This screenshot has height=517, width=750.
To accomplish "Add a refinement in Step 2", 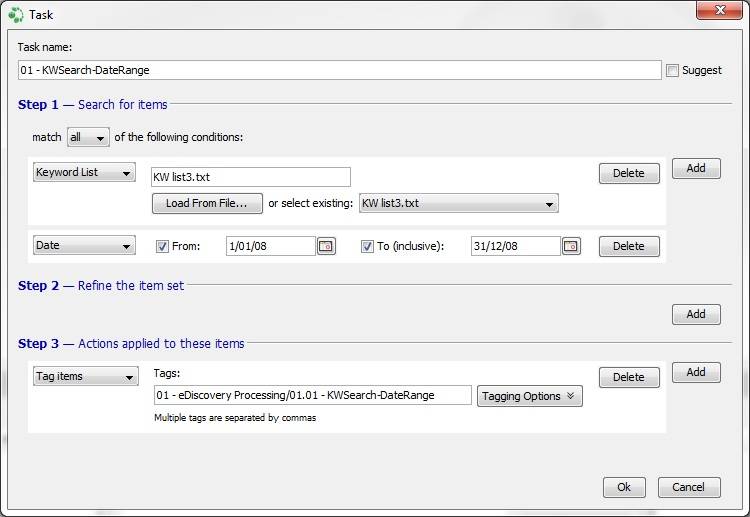I will (696, 314).
